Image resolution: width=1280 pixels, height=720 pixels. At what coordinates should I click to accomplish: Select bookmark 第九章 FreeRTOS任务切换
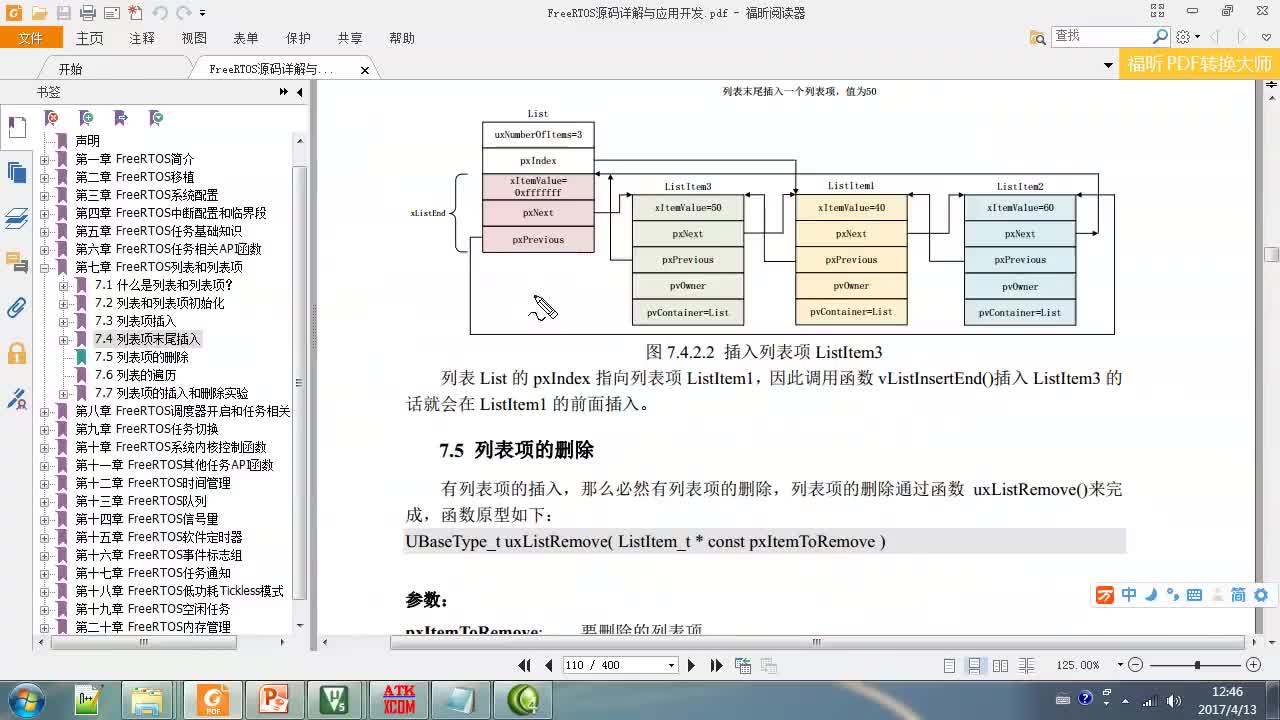[147, 429]
